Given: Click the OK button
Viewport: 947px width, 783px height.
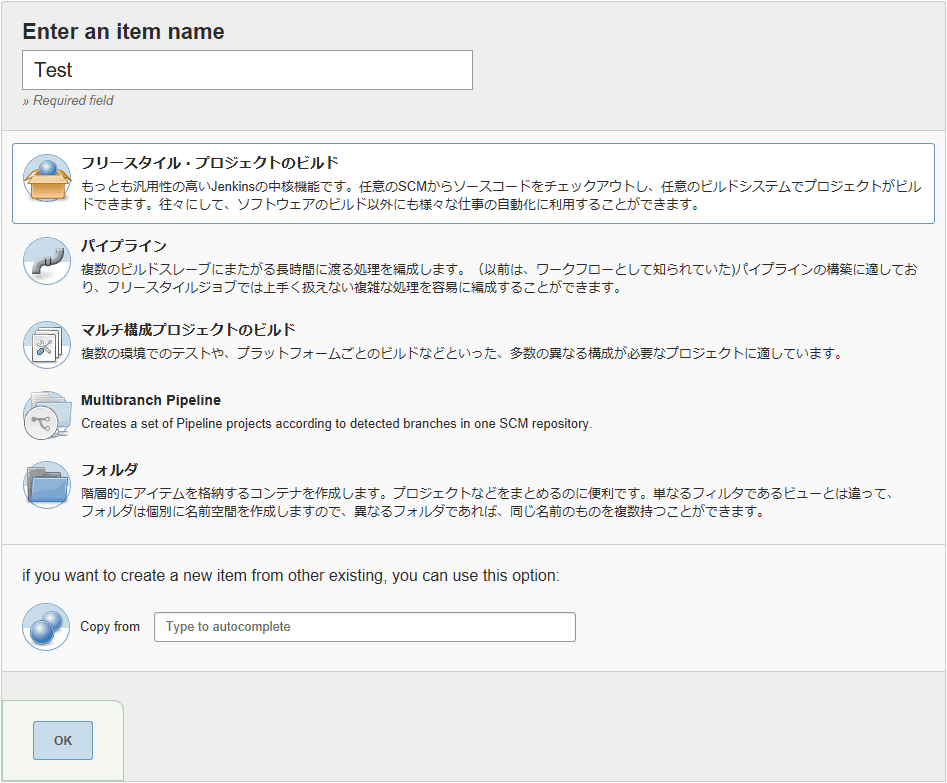Looking at the screenshot, I should click(63, 741).
